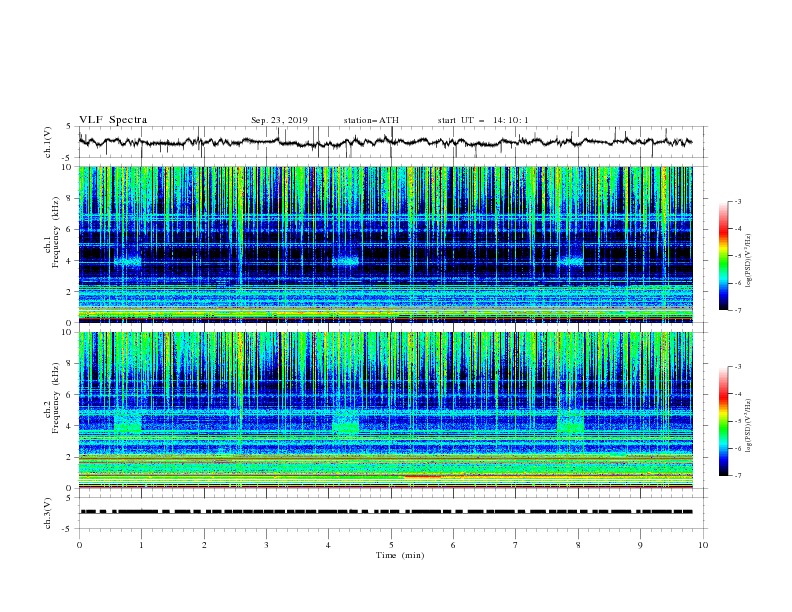Click the 4 kHz burst near 4.3 min in ch.1
The image size is (792, 612).
click(x=345, y=261)
